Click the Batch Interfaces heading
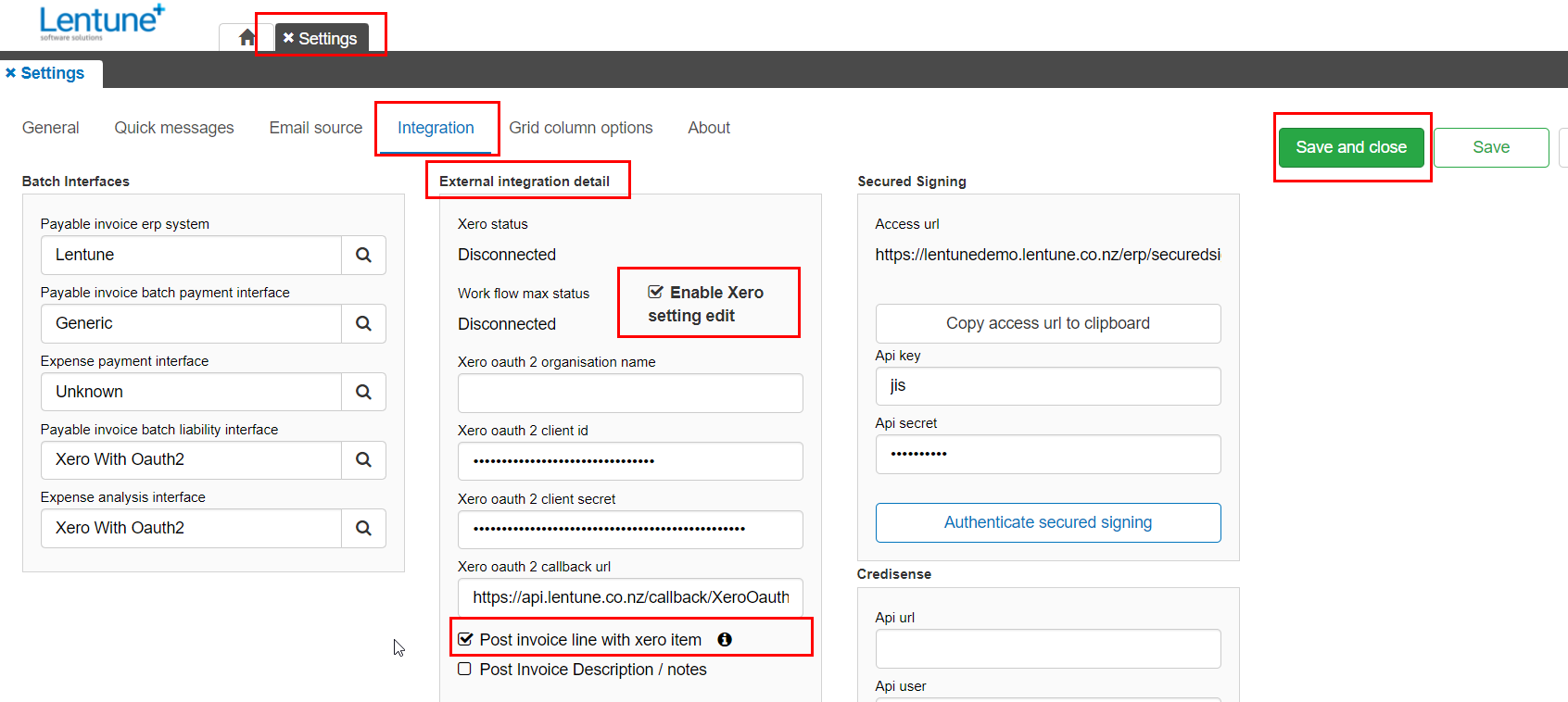This screenshot has height=702, width=1568. click(76, 182)
